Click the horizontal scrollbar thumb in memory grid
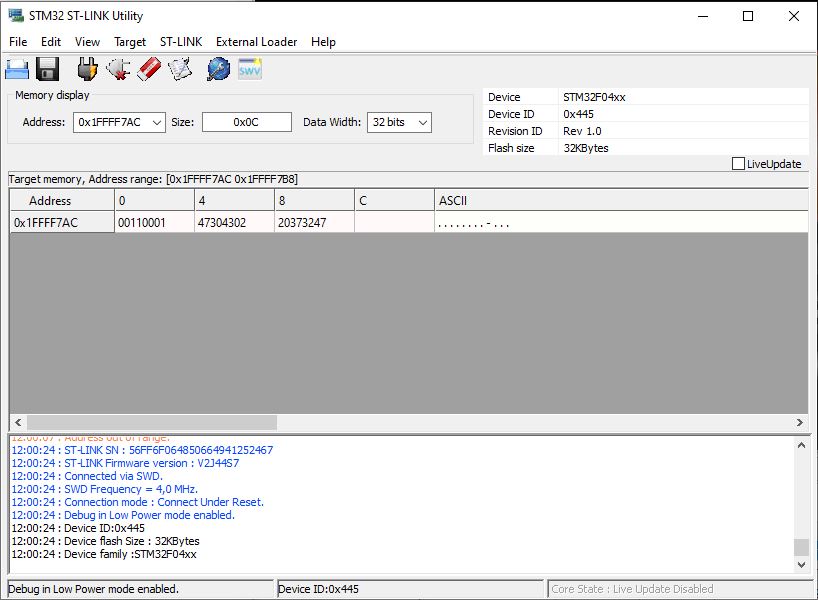Viewport: 818px width, 600px height. click(152, 422)
